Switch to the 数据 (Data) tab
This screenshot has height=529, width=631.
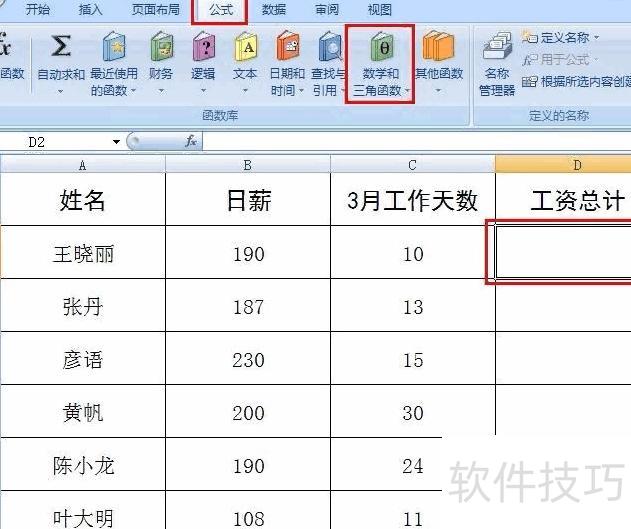[x=274, y=9]
